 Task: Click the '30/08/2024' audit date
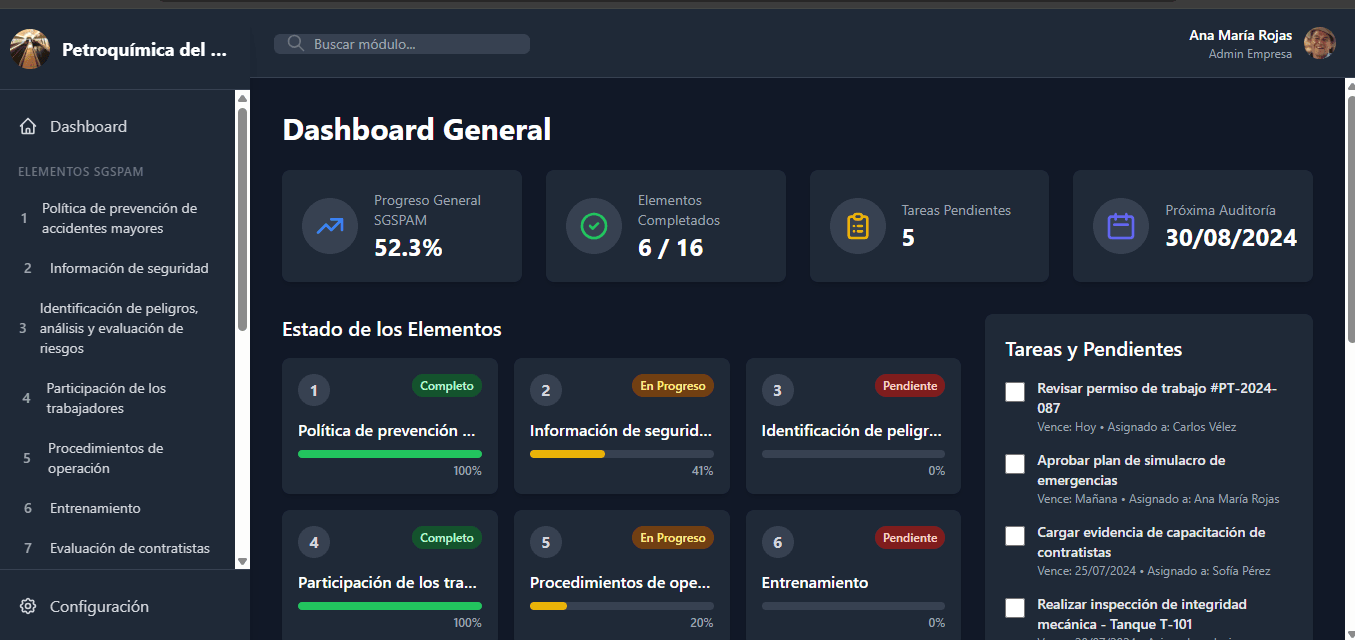pyautogui.click(x=1231, y=237)
